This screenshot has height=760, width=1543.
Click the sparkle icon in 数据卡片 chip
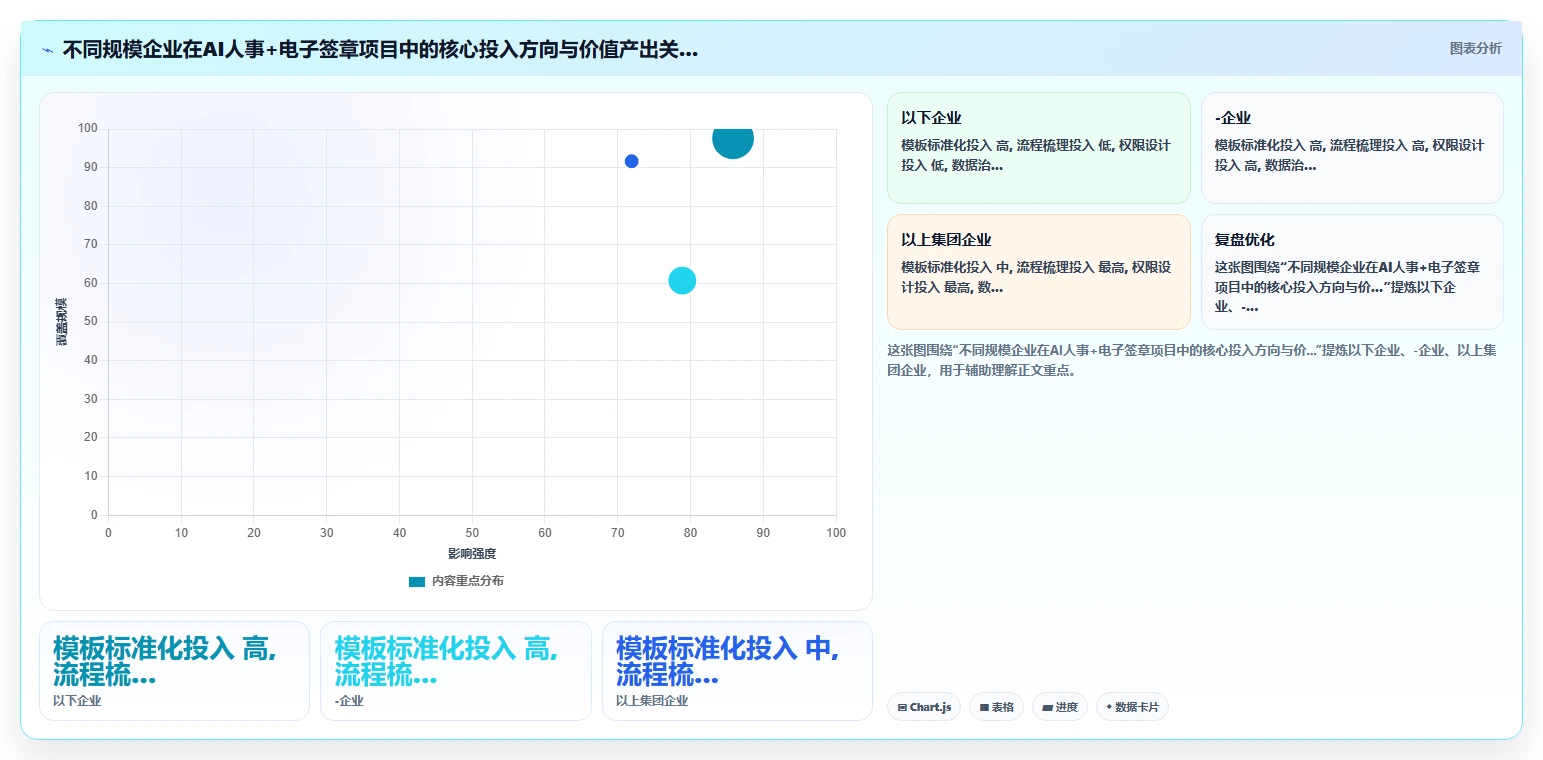(x=1109, y=707)
